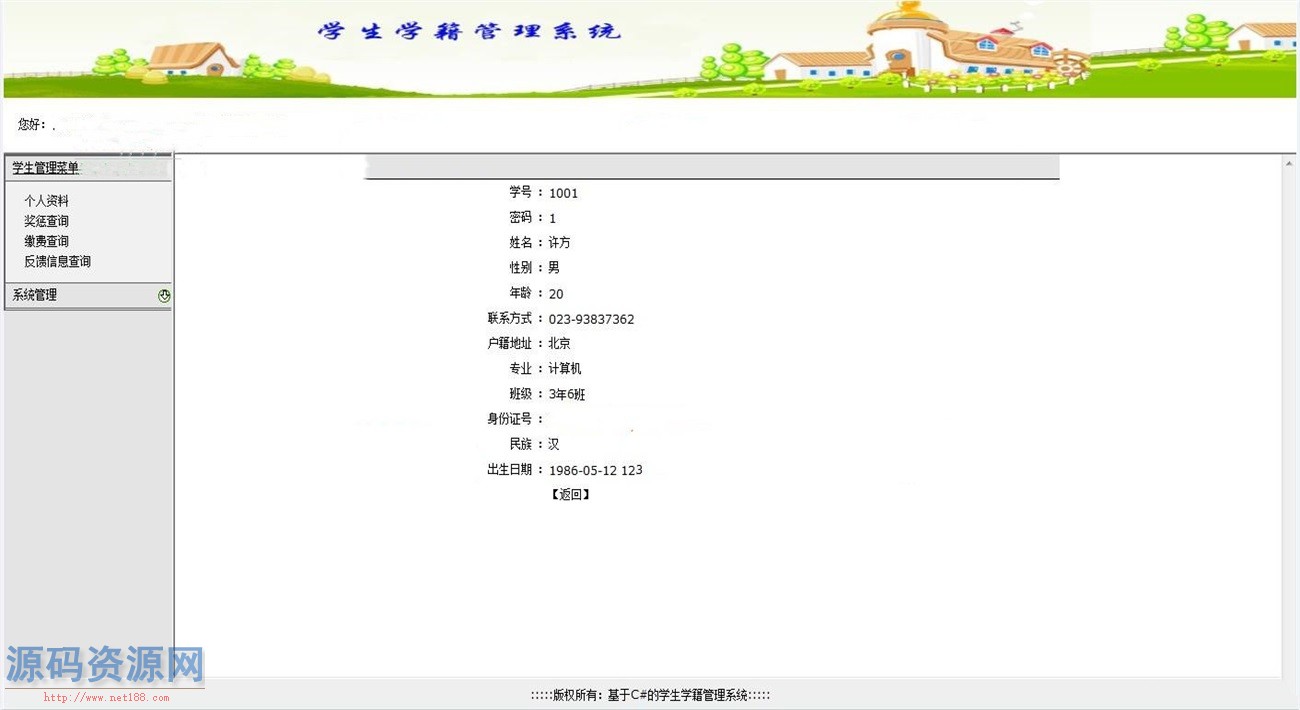Open the 个人资料 menu item

(47, 201)
